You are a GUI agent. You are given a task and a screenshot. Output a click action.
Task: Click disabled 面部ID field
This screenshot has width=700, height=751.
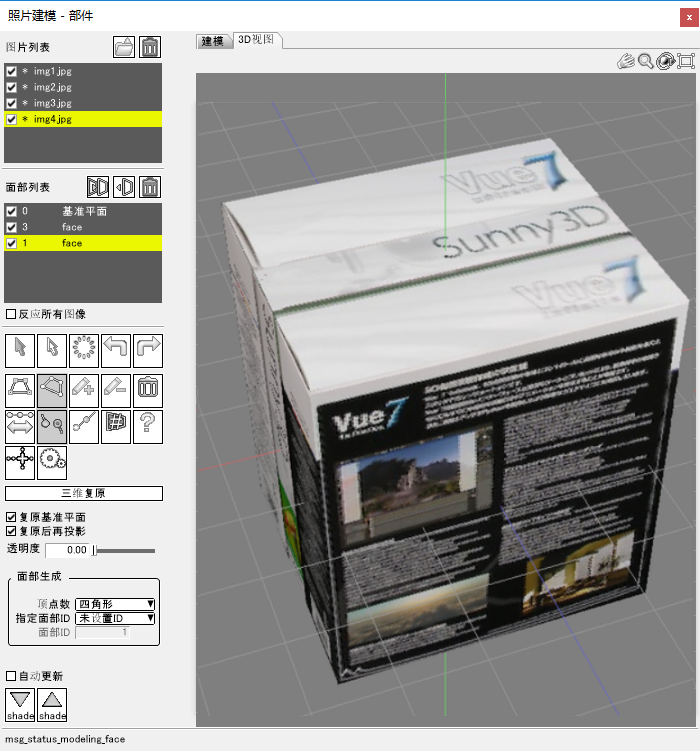pyautogui.click(x=102, y=632)
